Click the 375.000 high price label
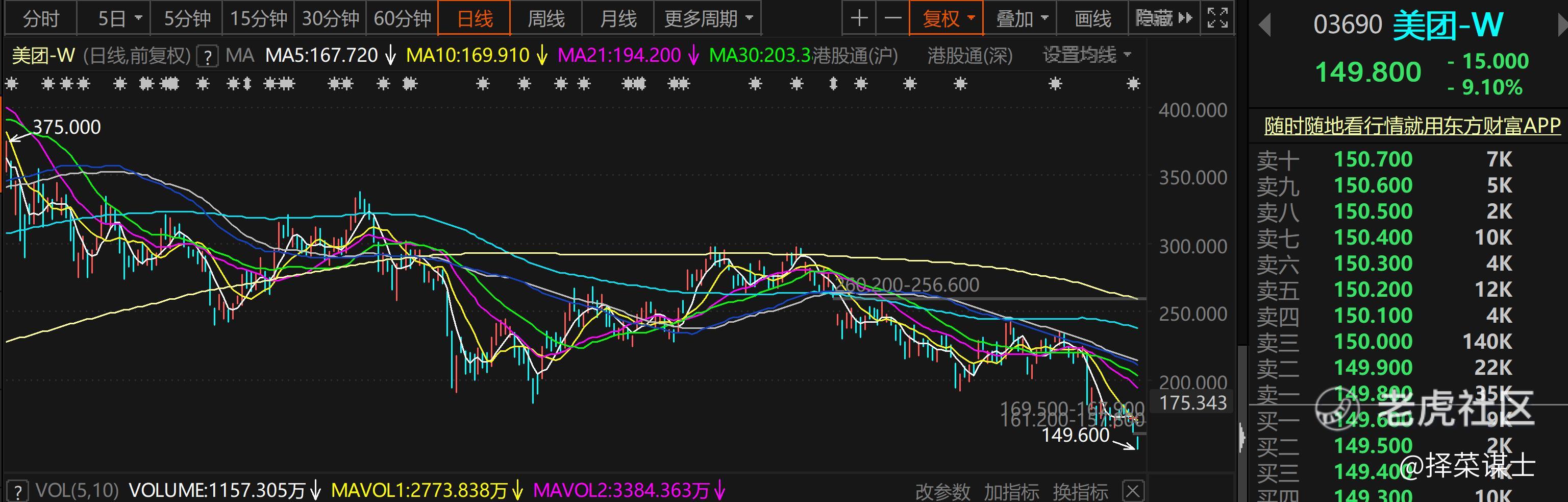 66,127
